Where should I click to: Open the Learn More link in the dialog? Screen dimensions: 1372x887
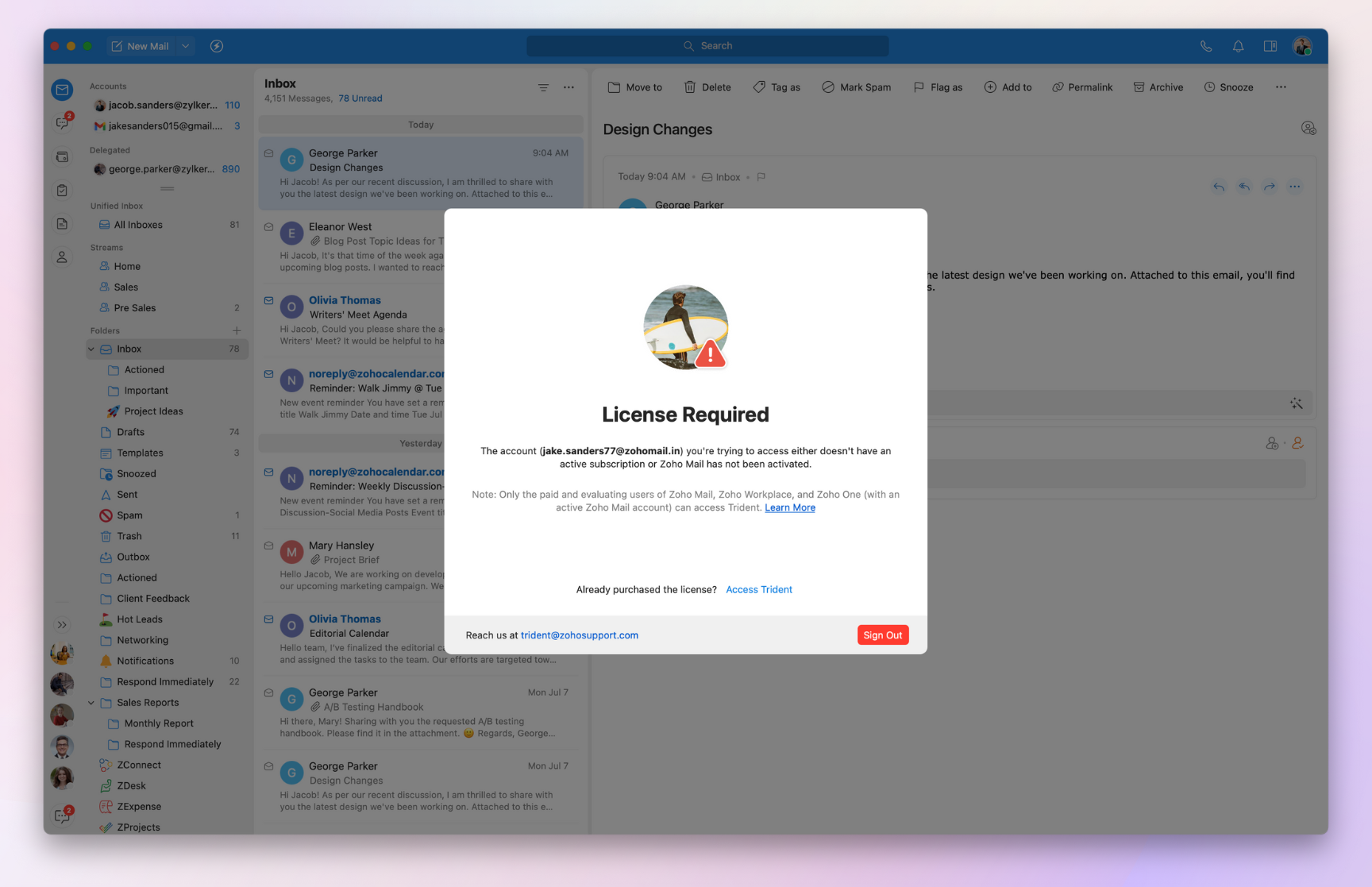(x=790, y=508)
